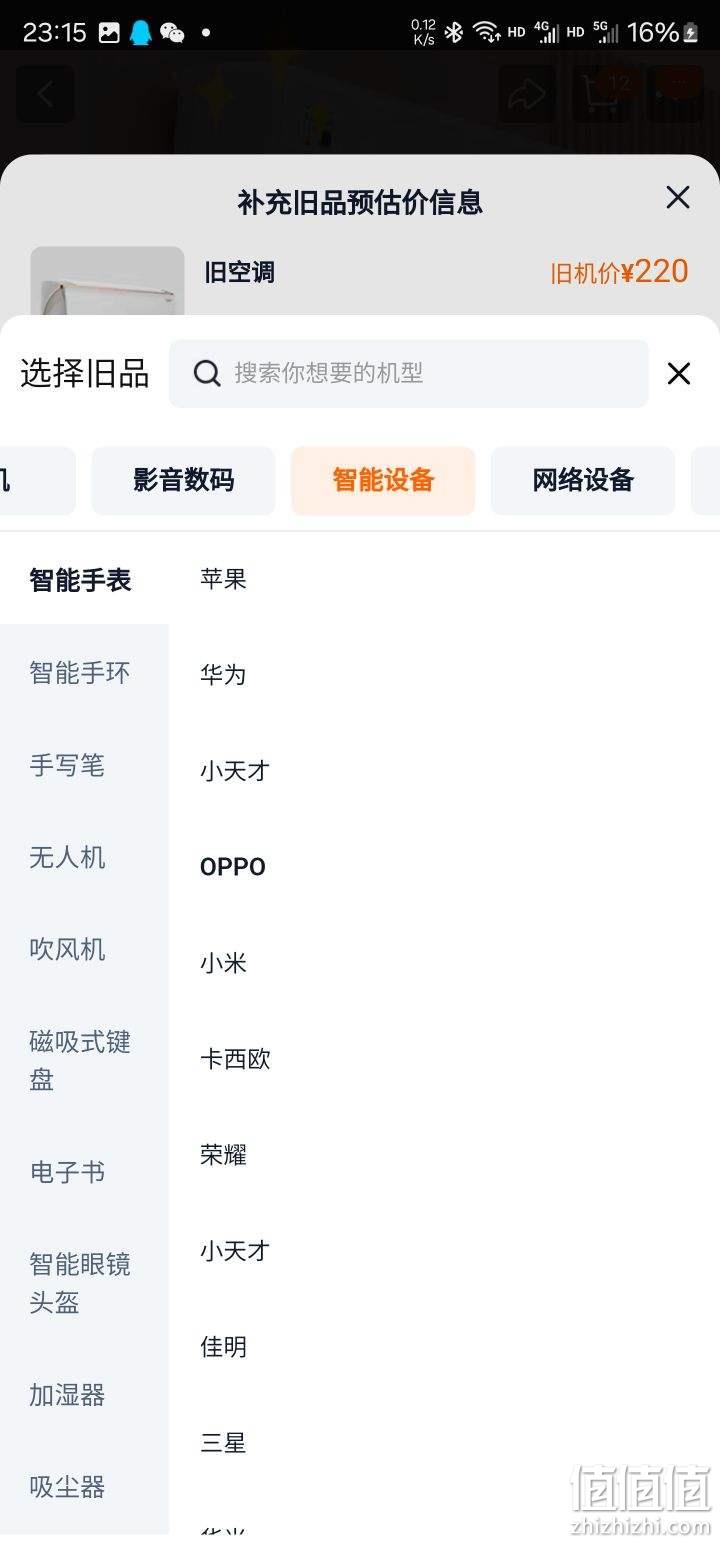Pick the 苹果 brand
Image resolution: width=720 pixels, height=1544 pixels.
[223, 579]
